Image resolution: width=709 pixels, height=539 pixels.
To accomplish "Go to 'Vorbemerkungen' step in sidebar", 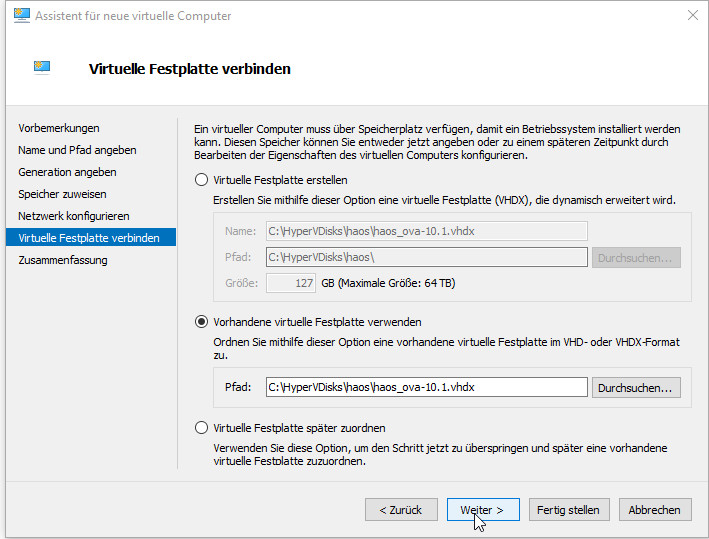I will [59, 128].
